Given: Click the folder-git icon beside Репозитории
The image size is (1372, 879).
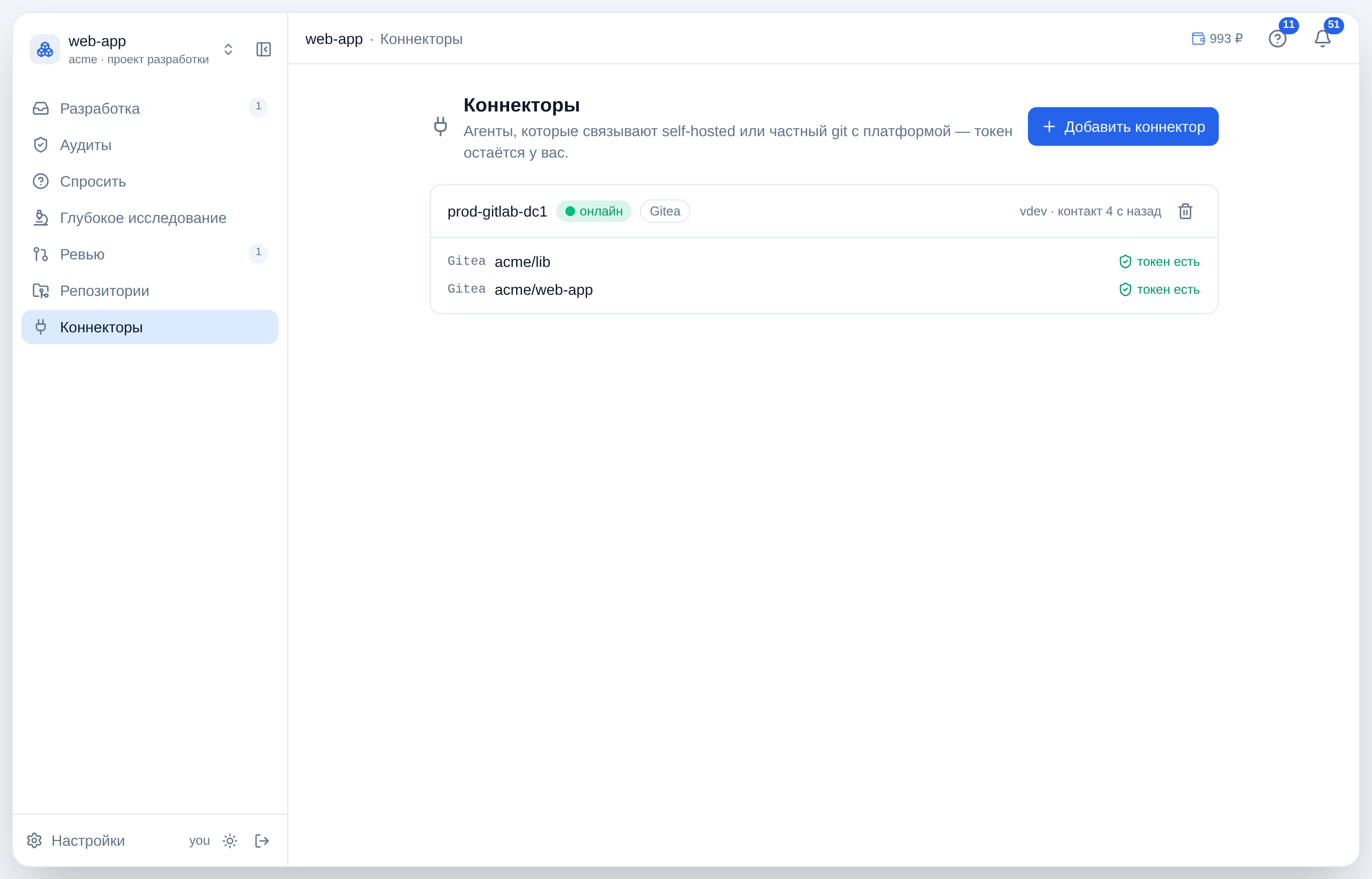Looking at the screenshot, I should click(41, 290).
